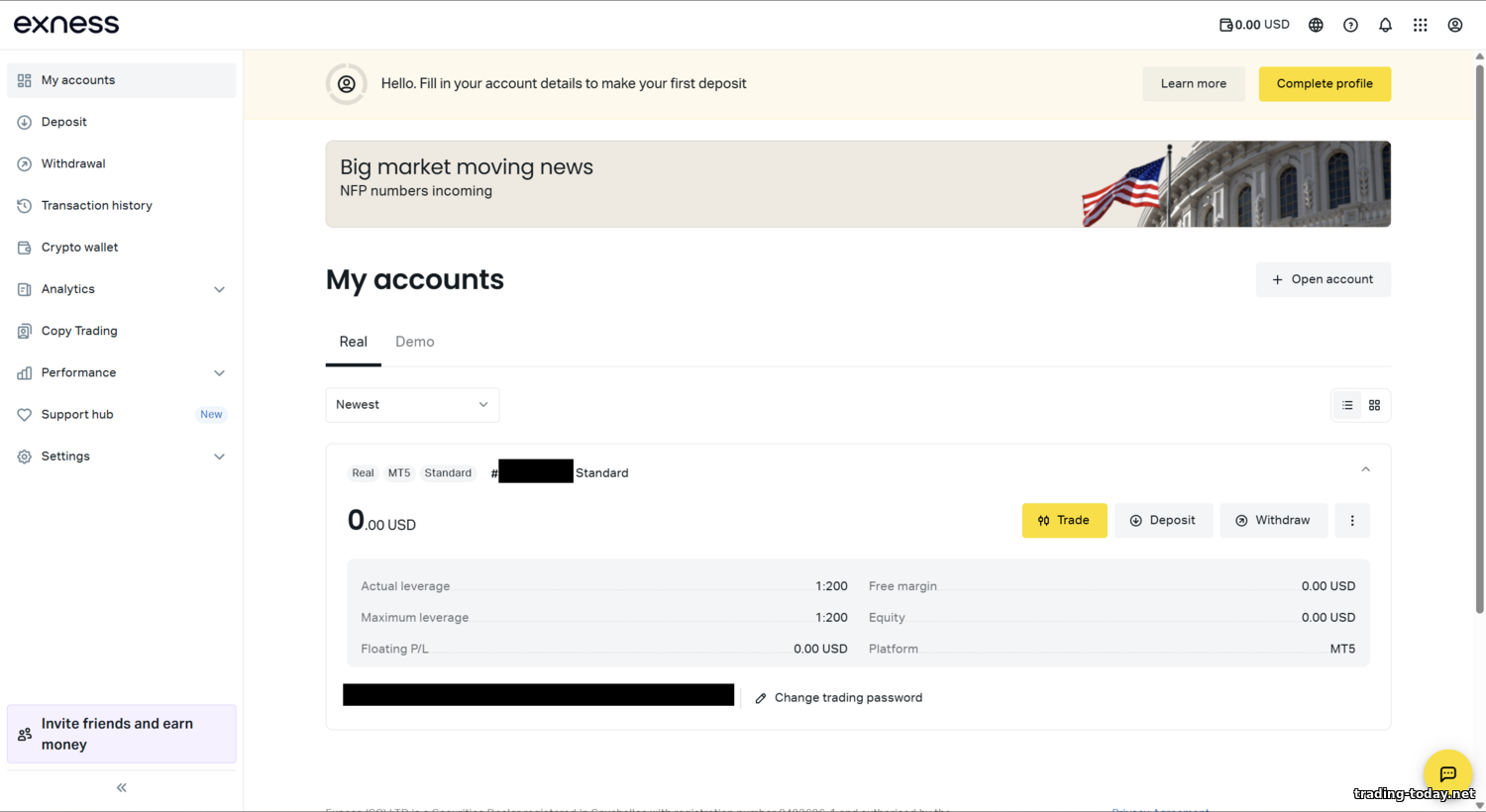Screen dimensions: 1486x812
Task: Open the live chat bubble
Action: click(x=1447, y=772)
